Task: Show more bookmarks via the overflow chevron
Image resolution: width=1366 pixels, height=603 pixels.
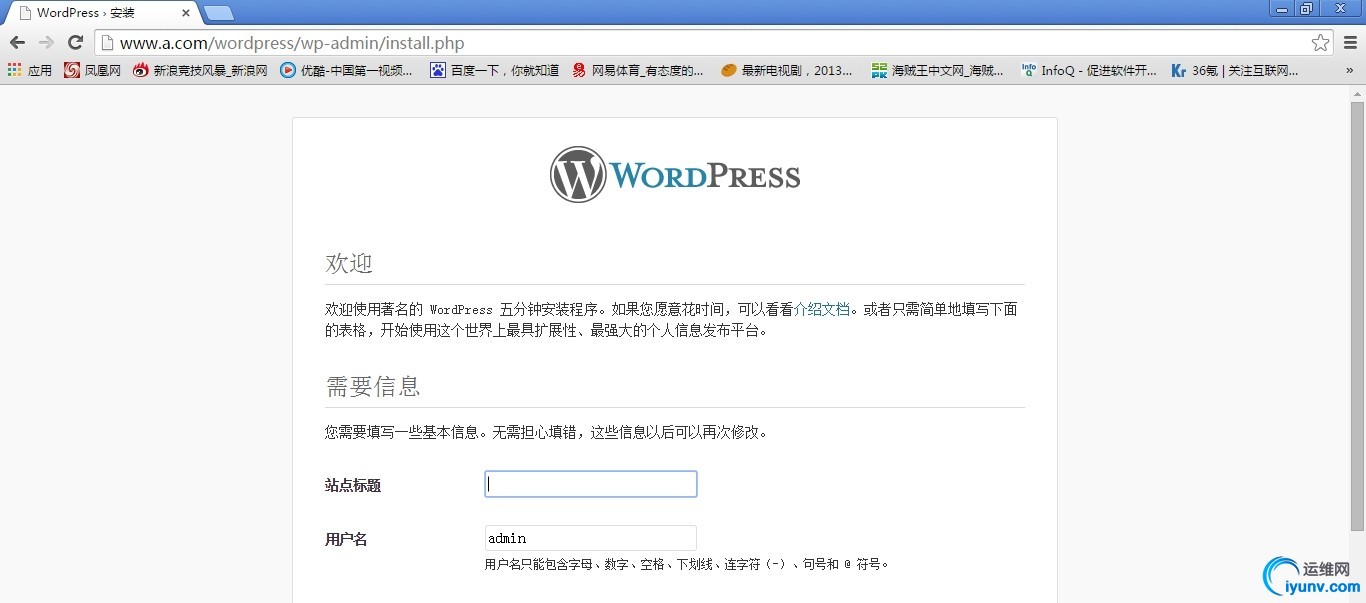Action: (1350, 71)
